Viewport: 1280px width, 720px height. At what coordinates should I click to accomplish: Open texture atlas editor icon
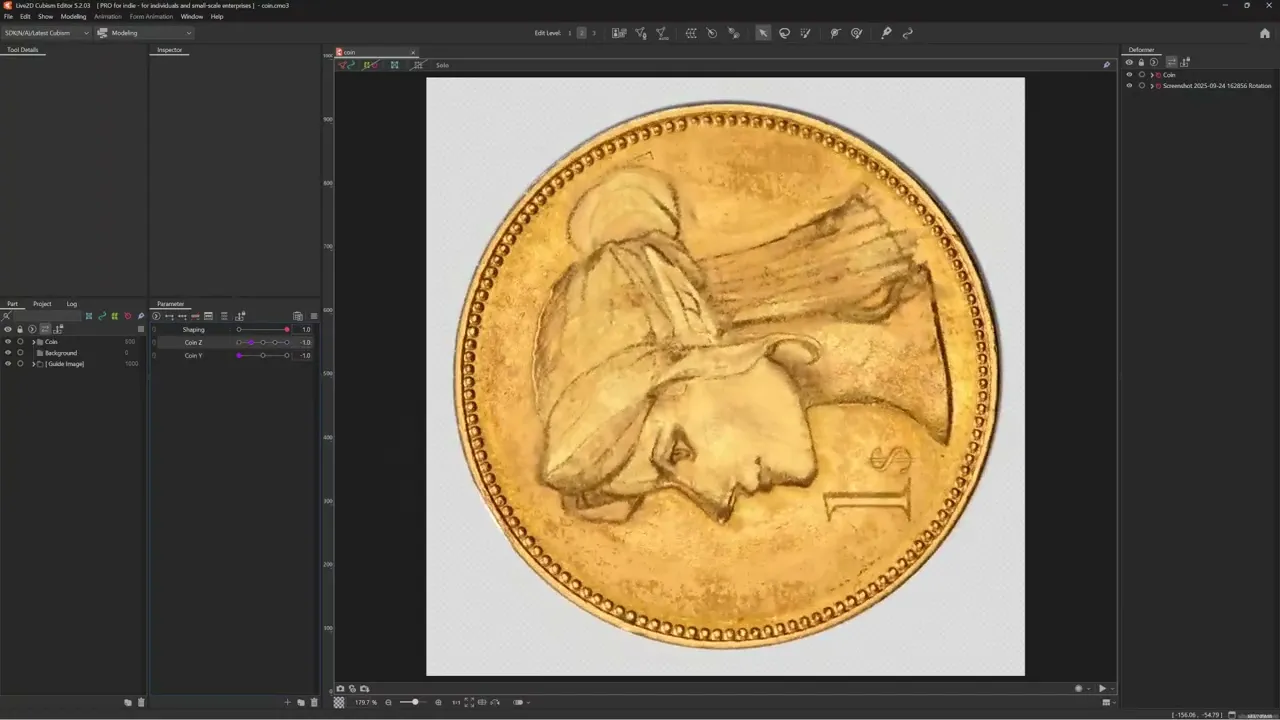point(619,33)
